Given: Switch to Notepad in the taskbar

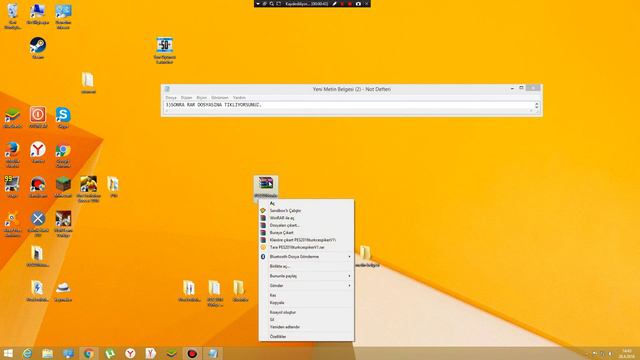Looking at the screenshot, I should tap(213, 353).
